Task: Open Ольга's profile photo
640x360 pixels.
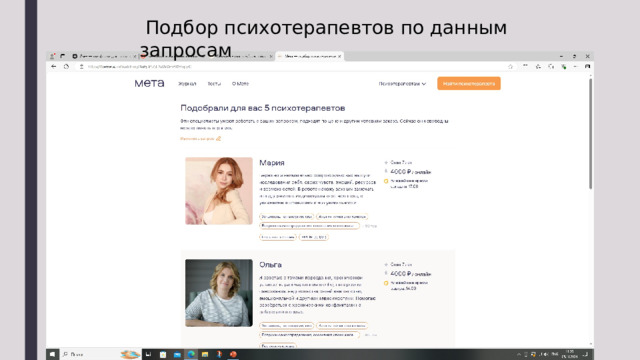Action: click(x=219, y=293)
